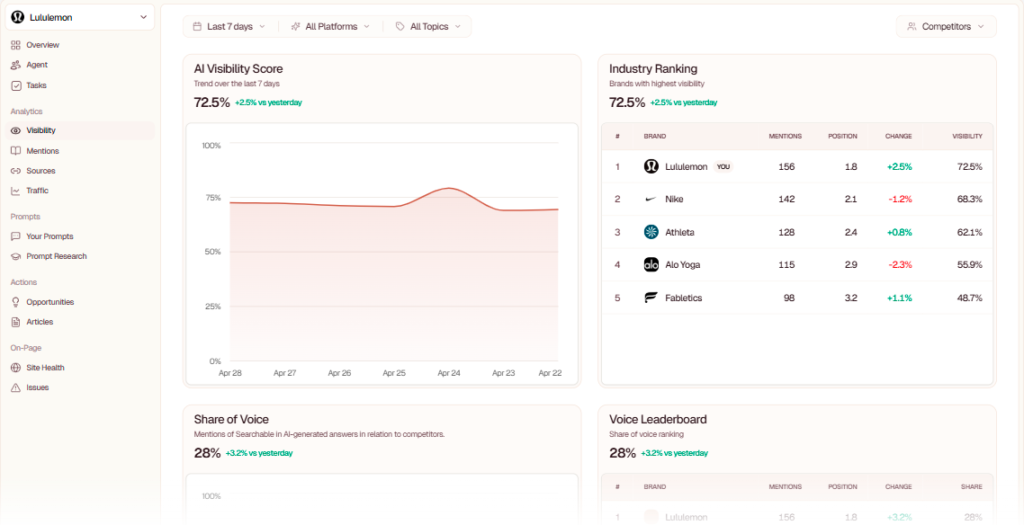Open Tasks in the sidebar
Image resolution: width=1024 pixels, height=525 pixels.
click(x=36, y=85)
